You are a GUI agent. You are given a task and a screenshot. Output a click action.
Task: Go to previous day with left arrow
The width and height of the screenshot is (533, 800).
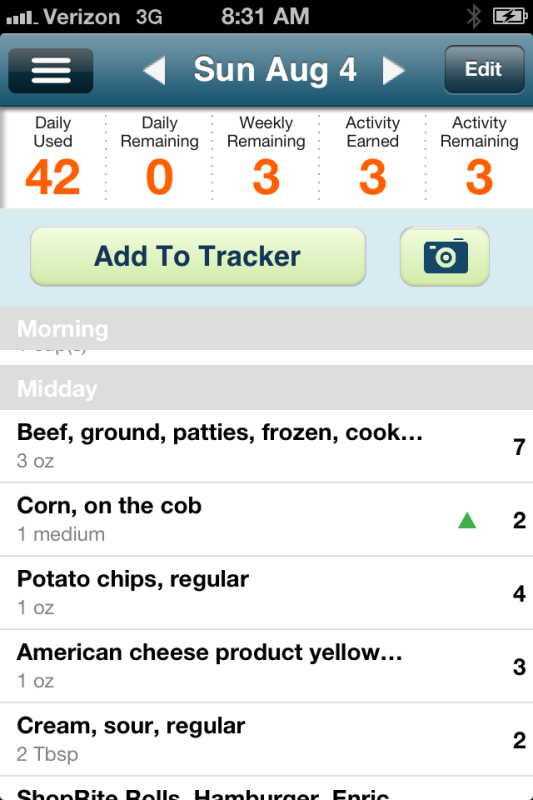[154, 70]
